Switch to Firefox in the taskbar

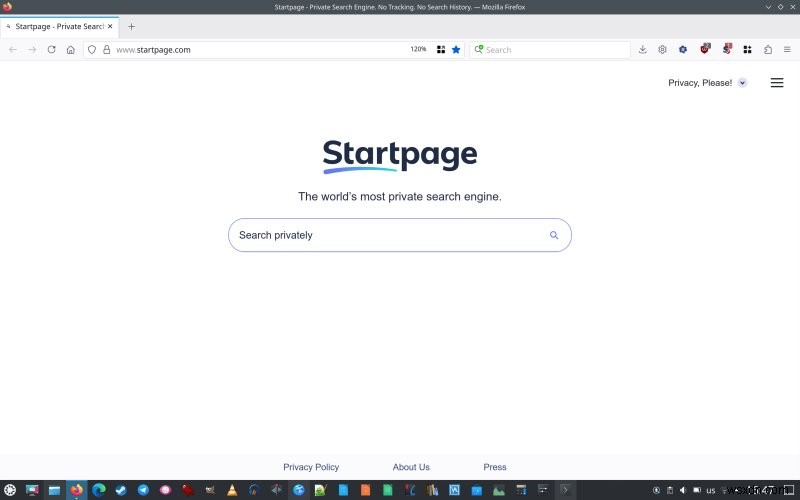[77, 490]
